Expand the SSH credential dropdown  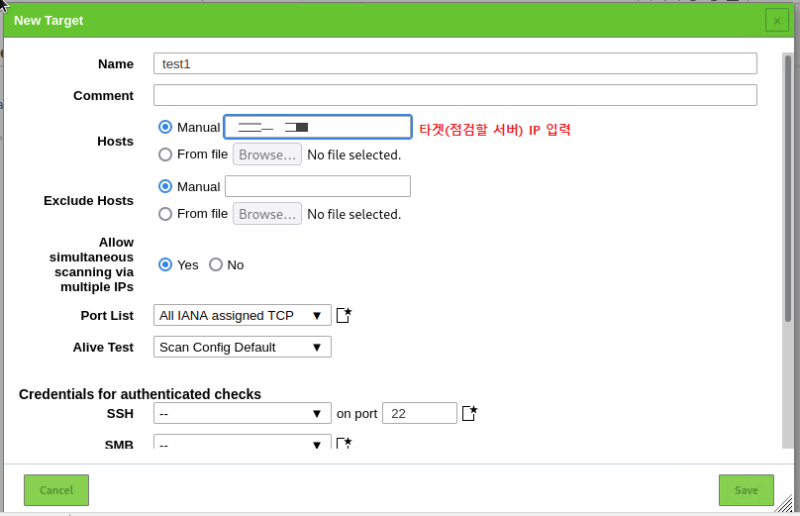[242, 414]
